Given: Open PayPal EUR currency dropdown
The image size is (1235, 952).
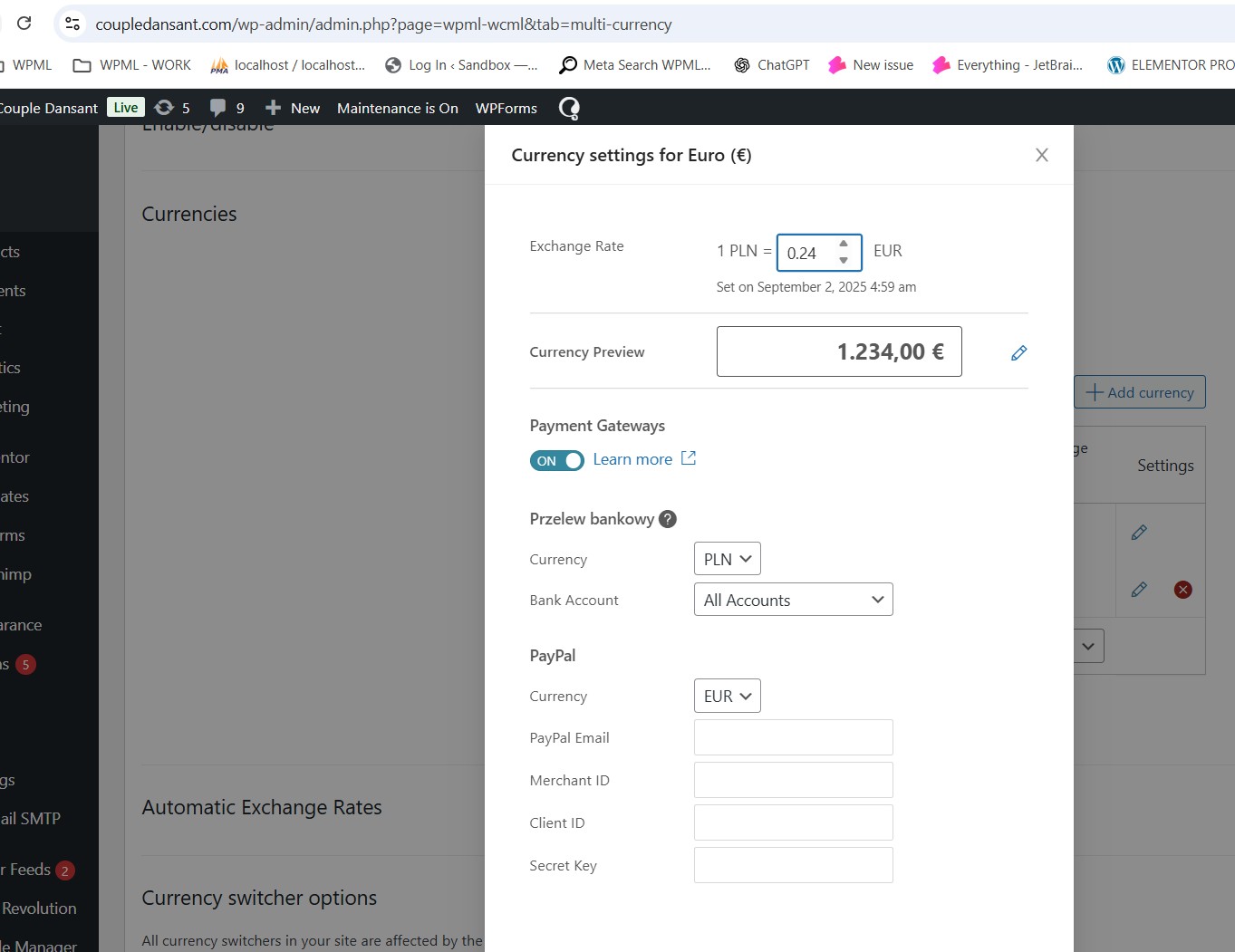Looking at the screenshot, I should (727, 696).
